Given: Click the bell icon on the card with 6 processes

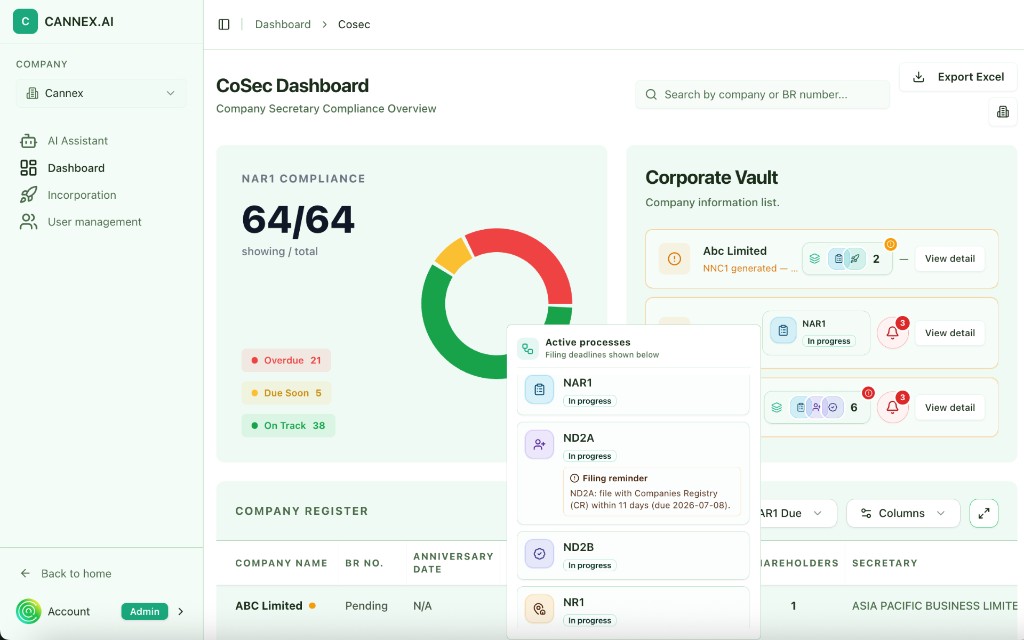Looking at the screenshot, I should [x=892, y=408].
